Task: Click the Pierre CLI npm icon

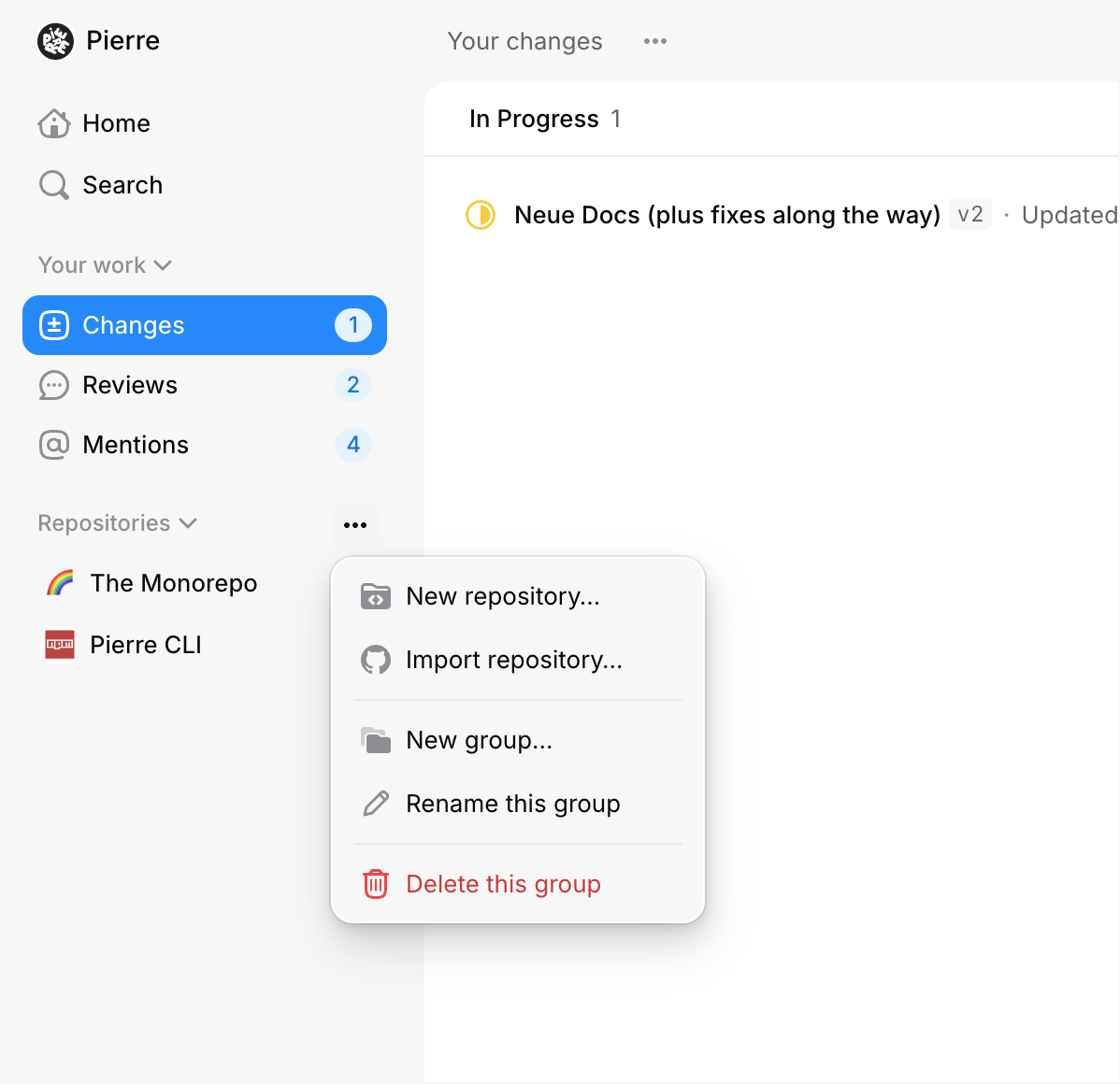Action: [x=60, y=645]
